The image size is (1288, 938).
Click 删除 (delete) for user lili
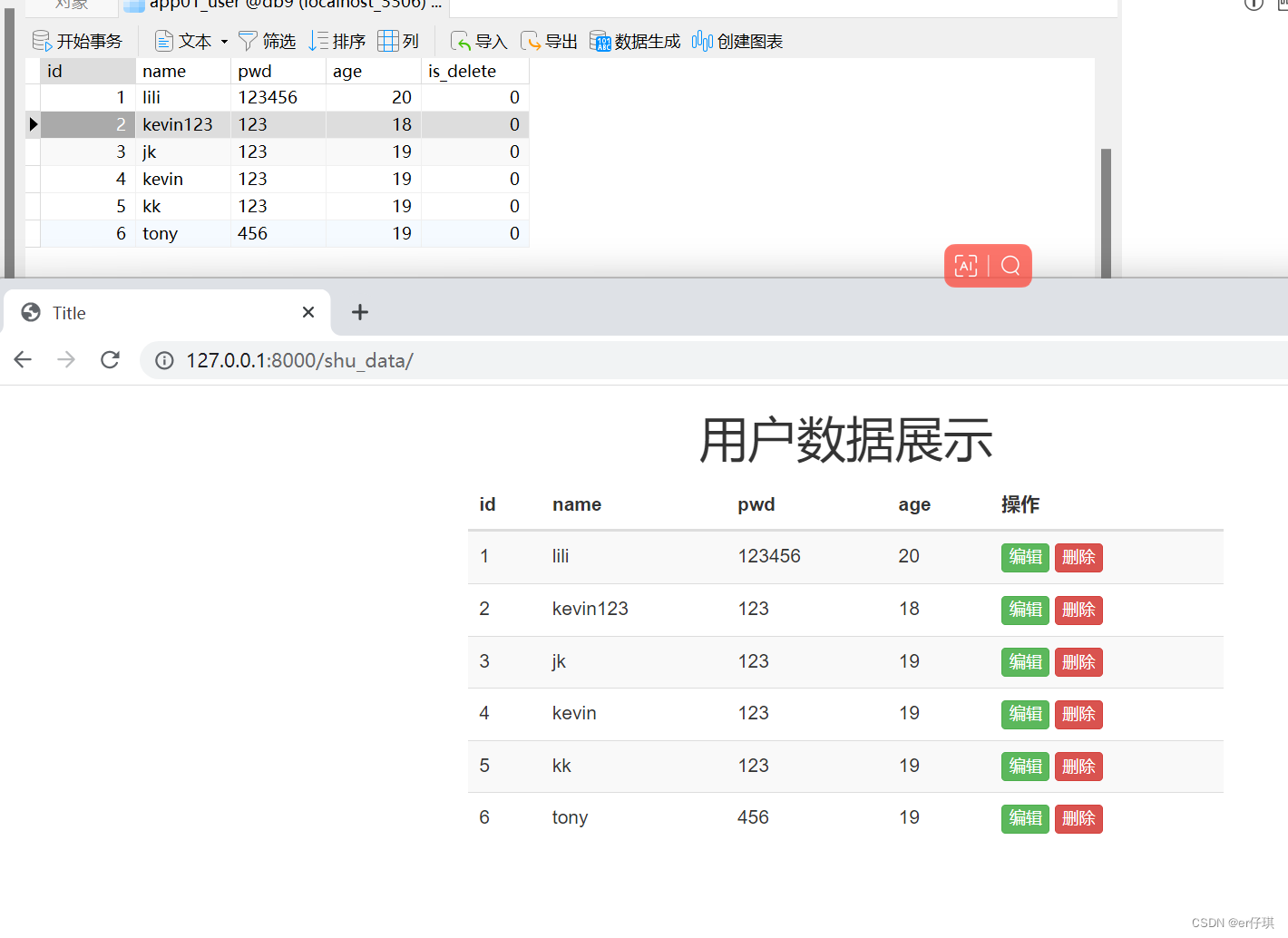(x=1078, y=557)
